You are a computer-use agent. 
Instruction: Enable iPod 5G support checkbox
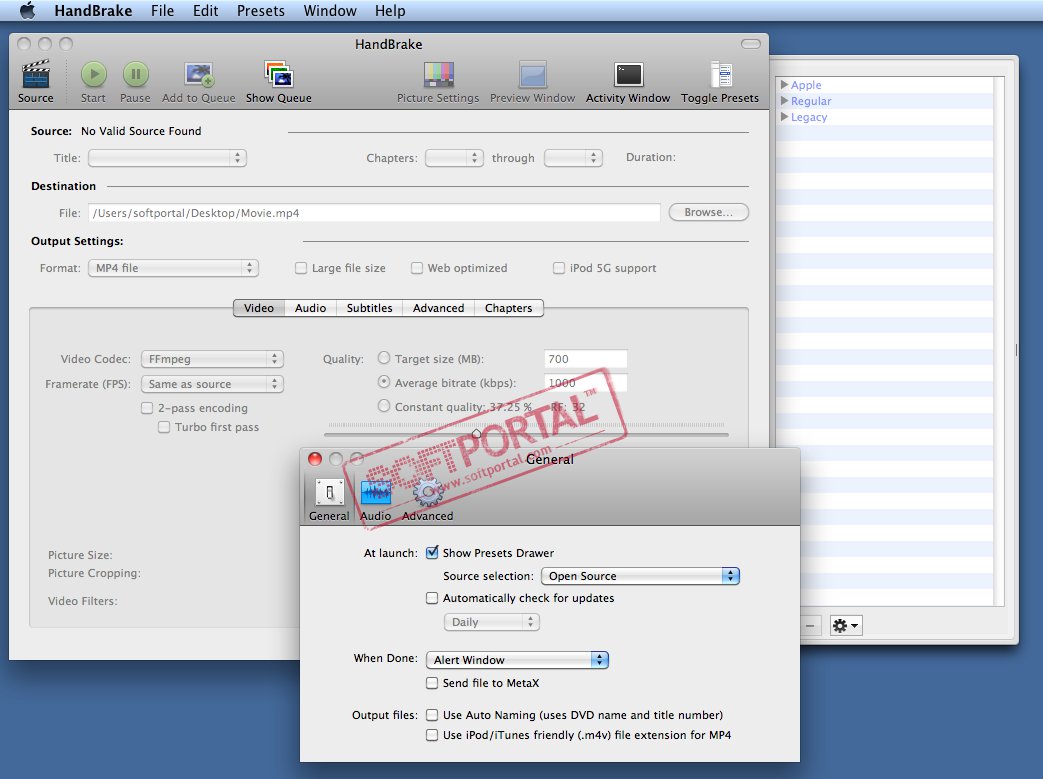tap(559, 268)
